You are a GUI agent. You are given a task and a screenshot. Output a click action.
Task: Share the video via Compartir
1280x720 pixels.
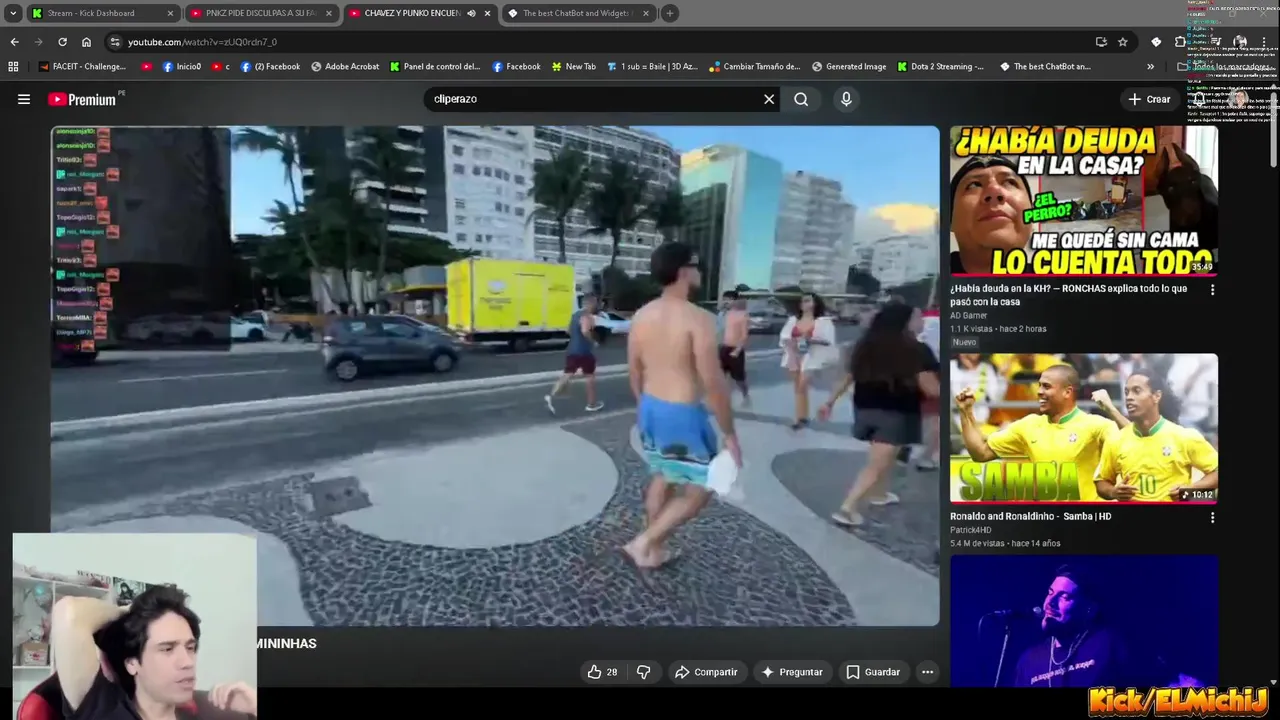[706, 672]
